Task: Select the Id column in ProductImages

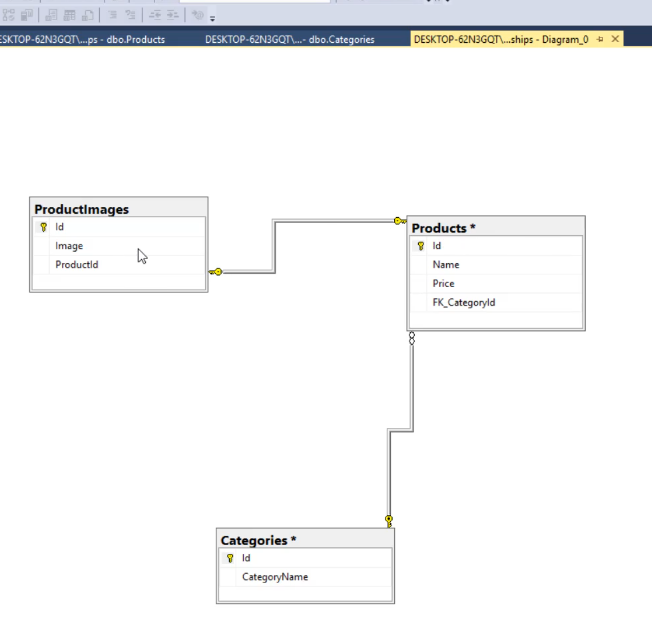Action: [119, 227]
